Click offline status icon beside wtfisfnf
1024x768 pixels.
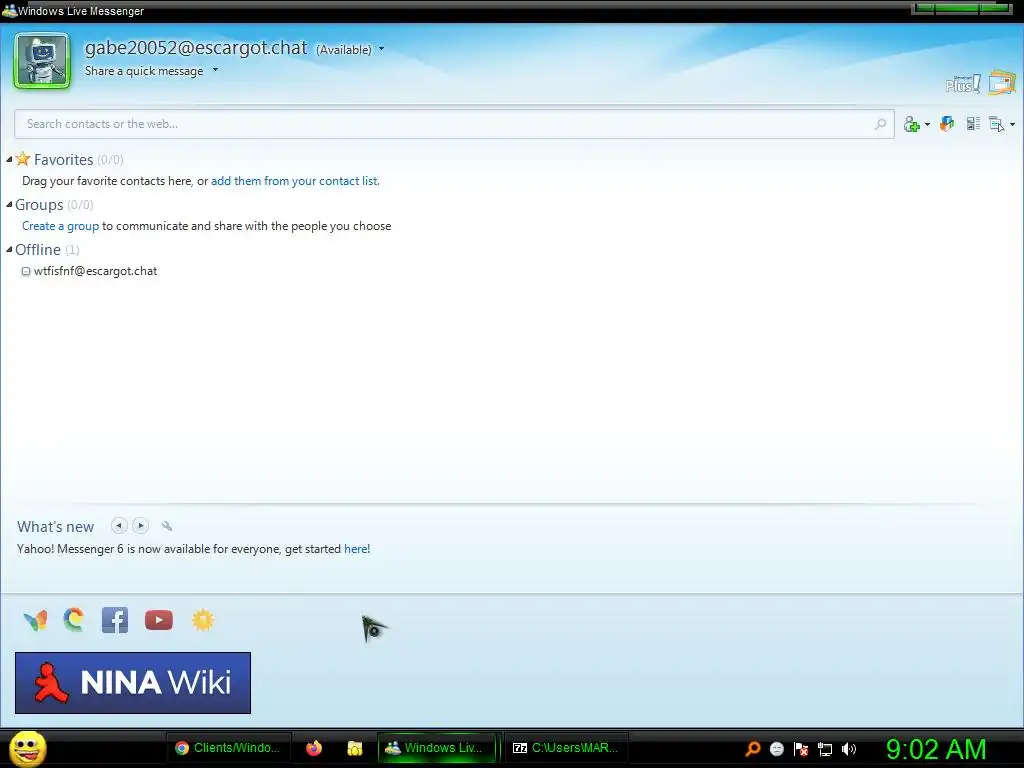tap(26, 271)
